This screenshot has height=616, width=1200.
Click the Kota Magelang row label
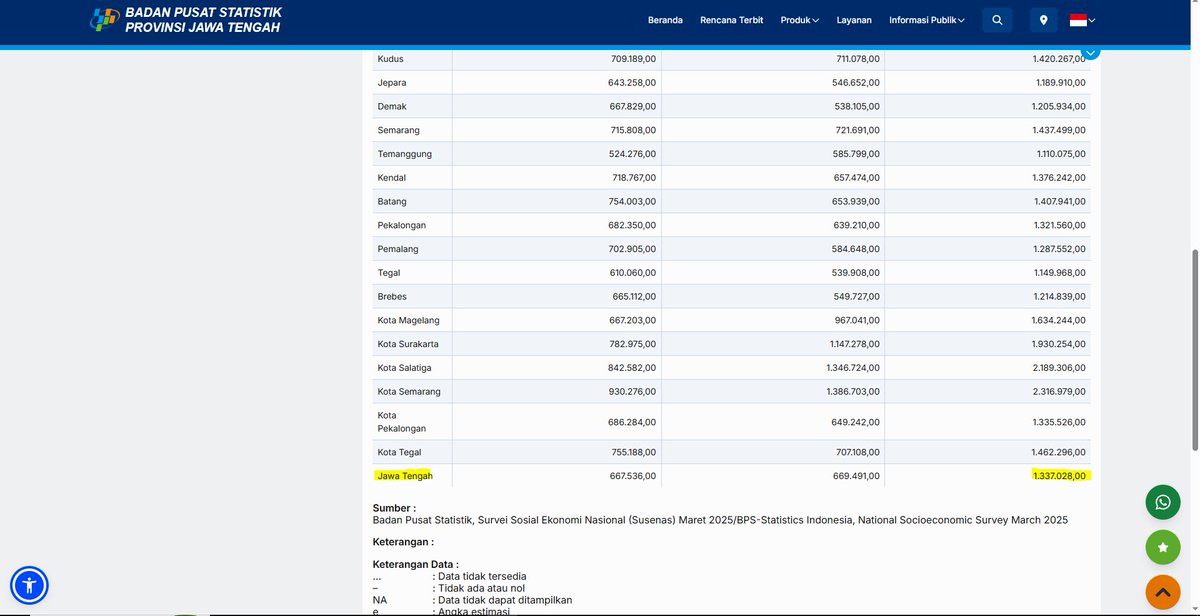click(x=408, y=320)
